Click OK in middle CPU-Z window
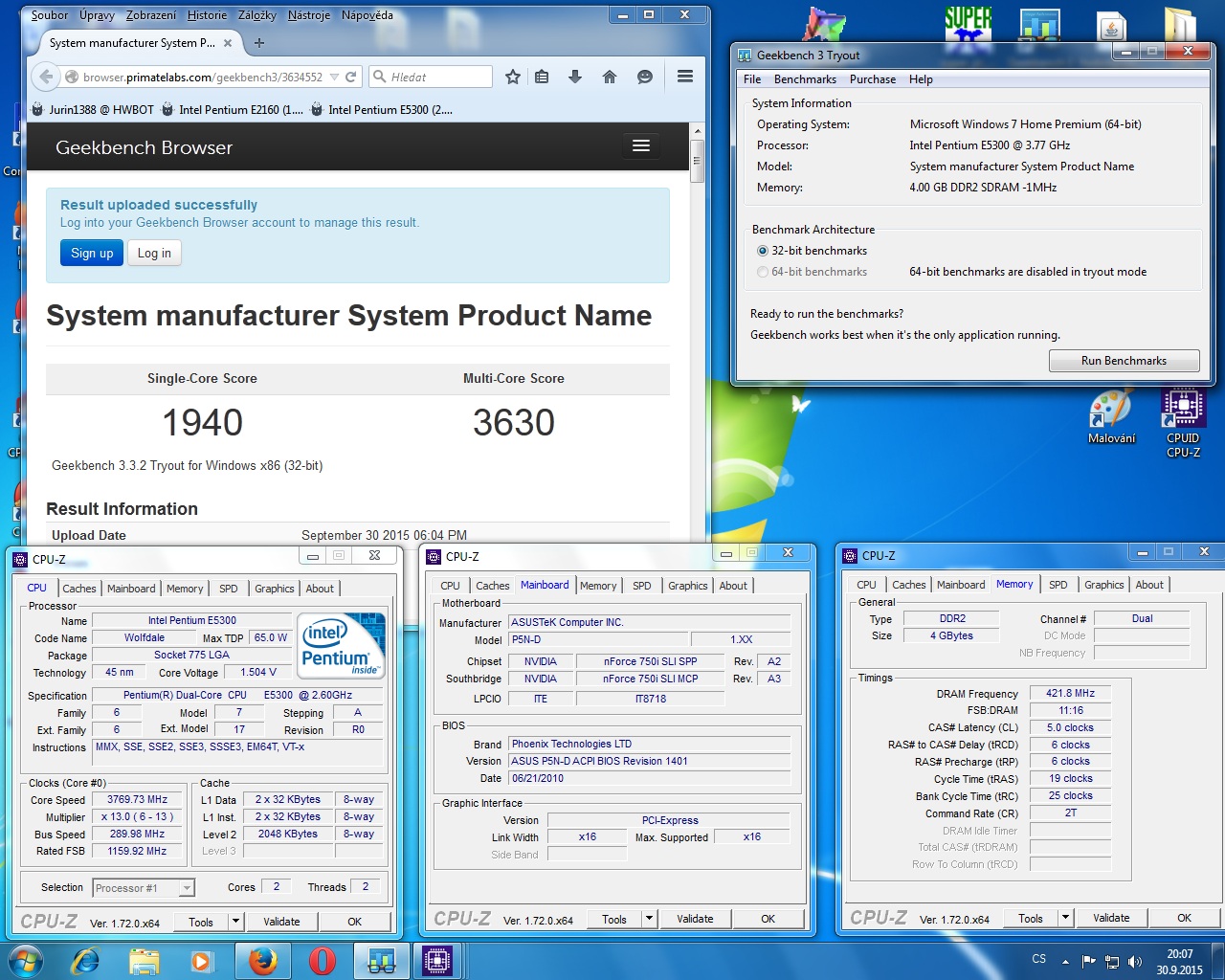The height and width of the screenshot is (980, 1225). click(768, 919)
